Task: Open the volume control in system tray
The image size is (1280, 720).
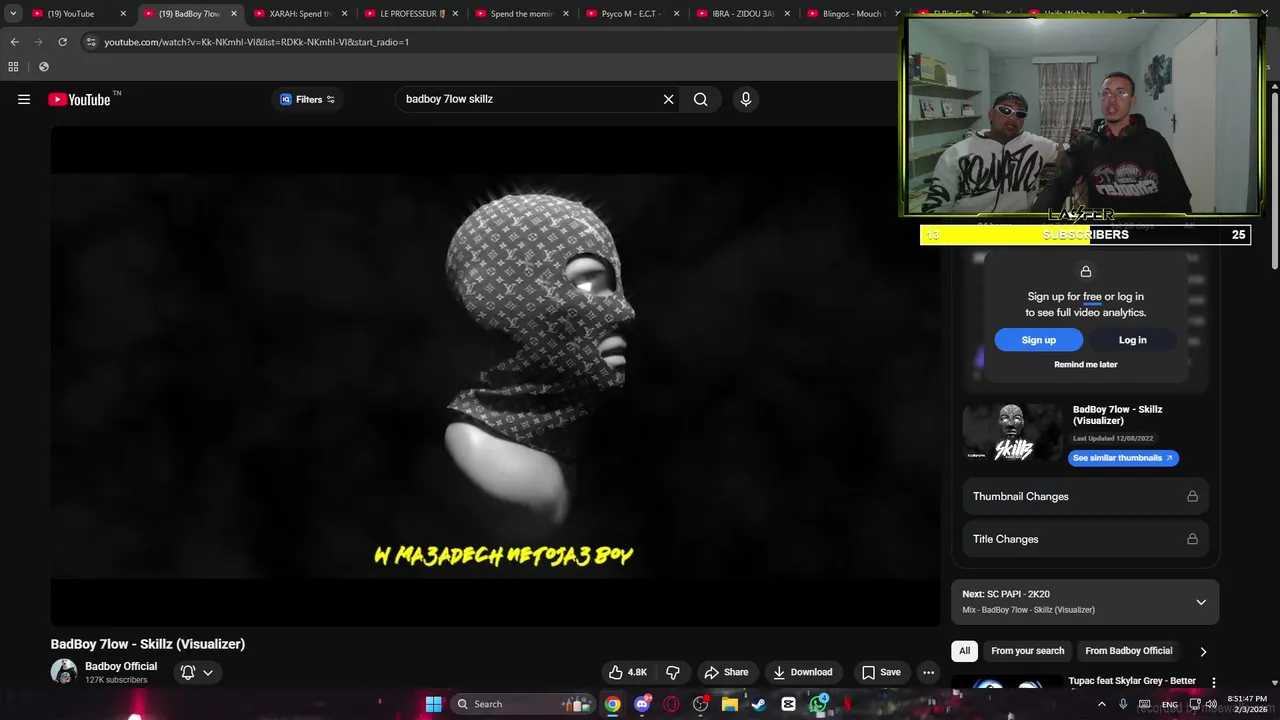Action: pos(1211,704)
